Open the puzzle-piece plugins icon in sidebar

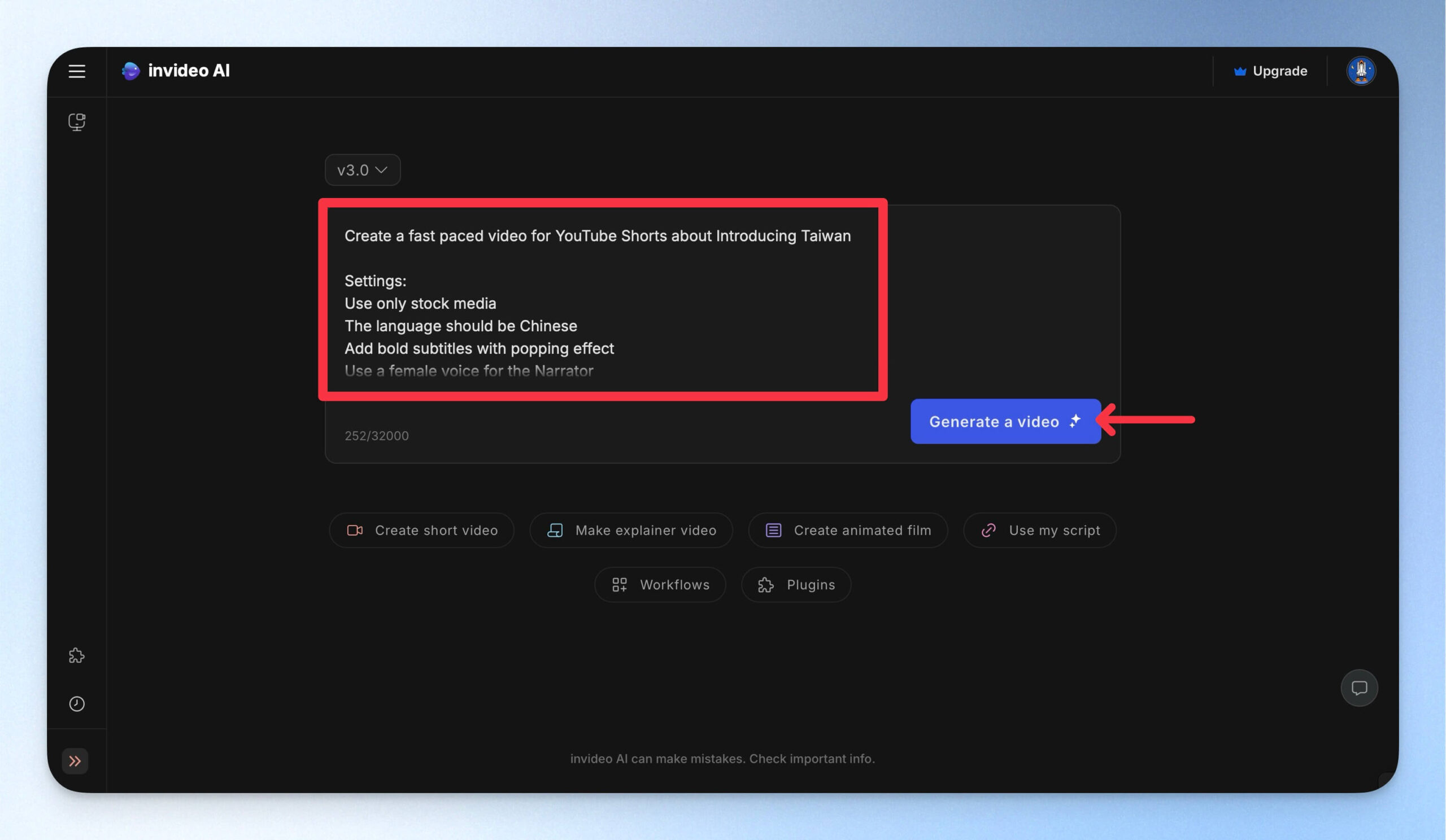point(77,655)
